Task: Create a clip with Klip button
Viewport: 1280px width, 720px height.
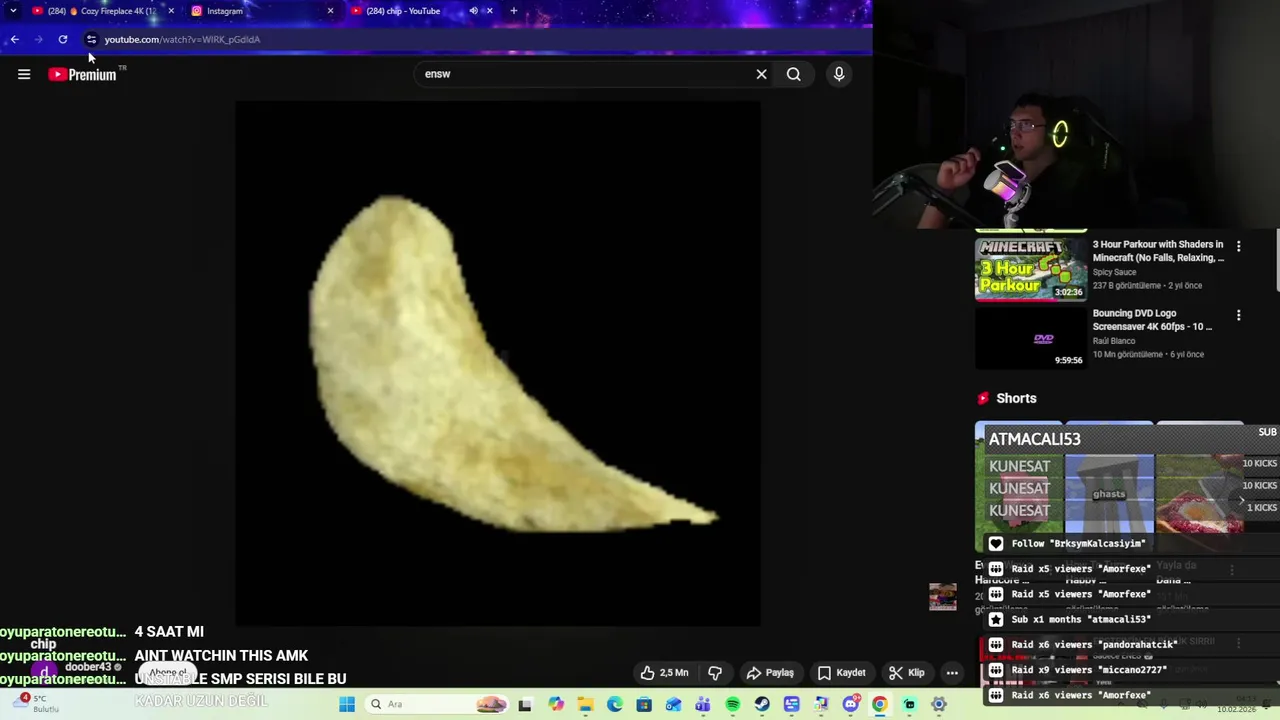Action: tap(907, 673)
